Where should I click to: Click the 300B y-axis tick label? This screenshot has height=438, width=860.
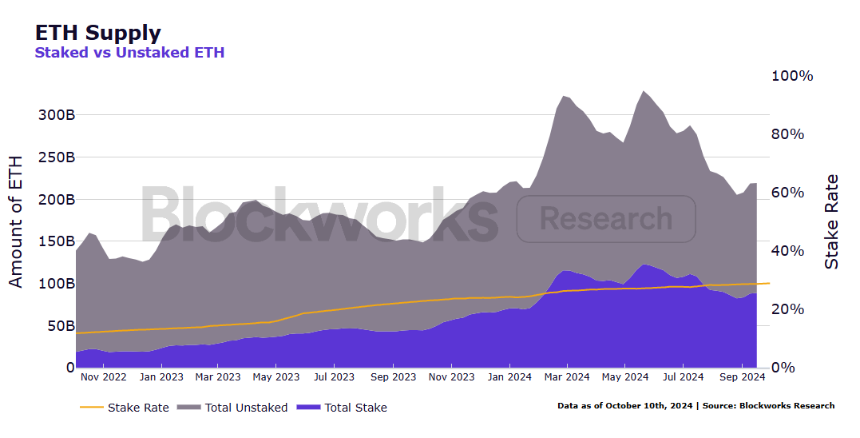pyautogui.click(x=56, y=115)
